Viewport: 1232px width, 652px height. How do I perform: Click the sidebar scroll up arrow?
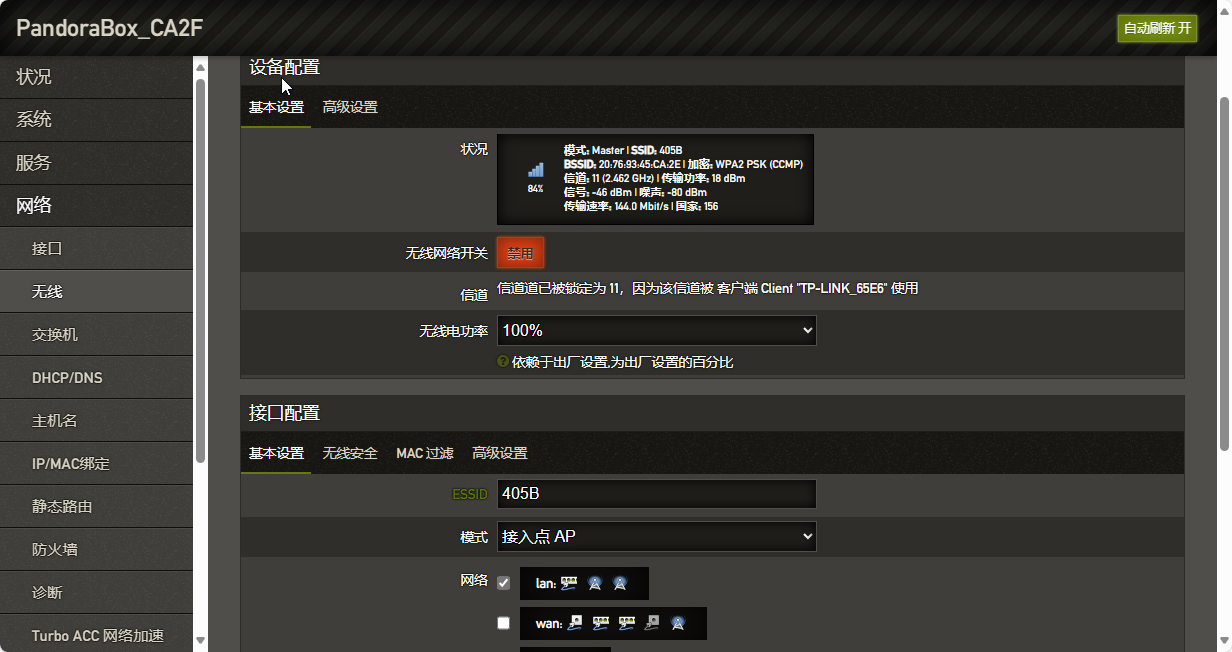coord(200,68)
